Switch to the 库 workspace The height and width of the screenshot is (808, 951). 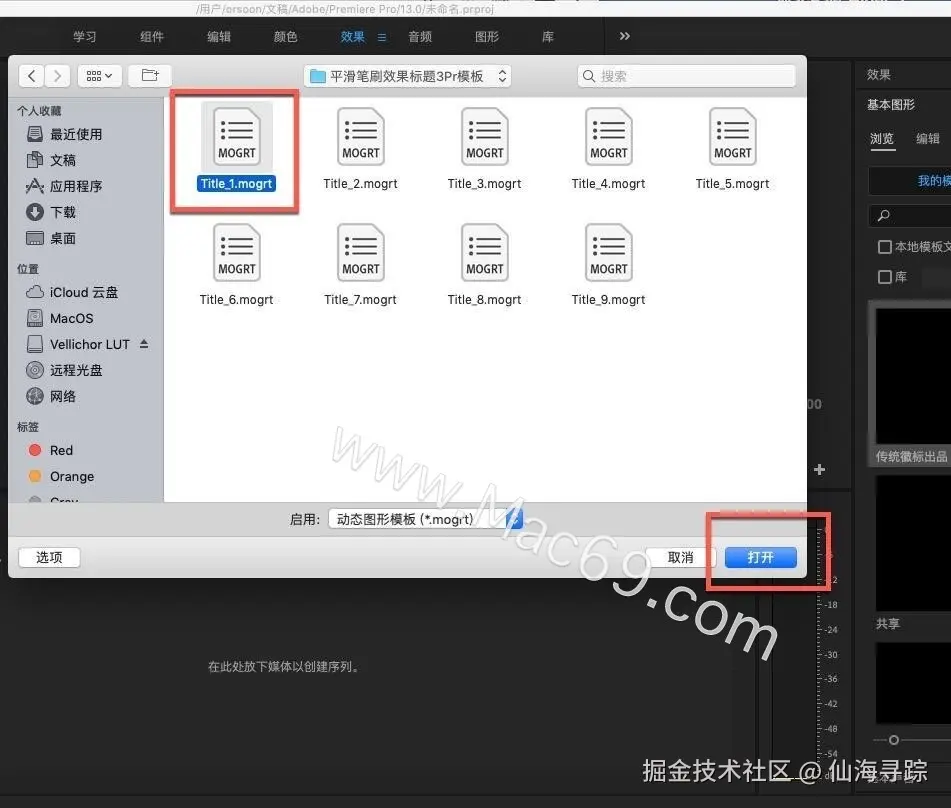pos(548,37)
